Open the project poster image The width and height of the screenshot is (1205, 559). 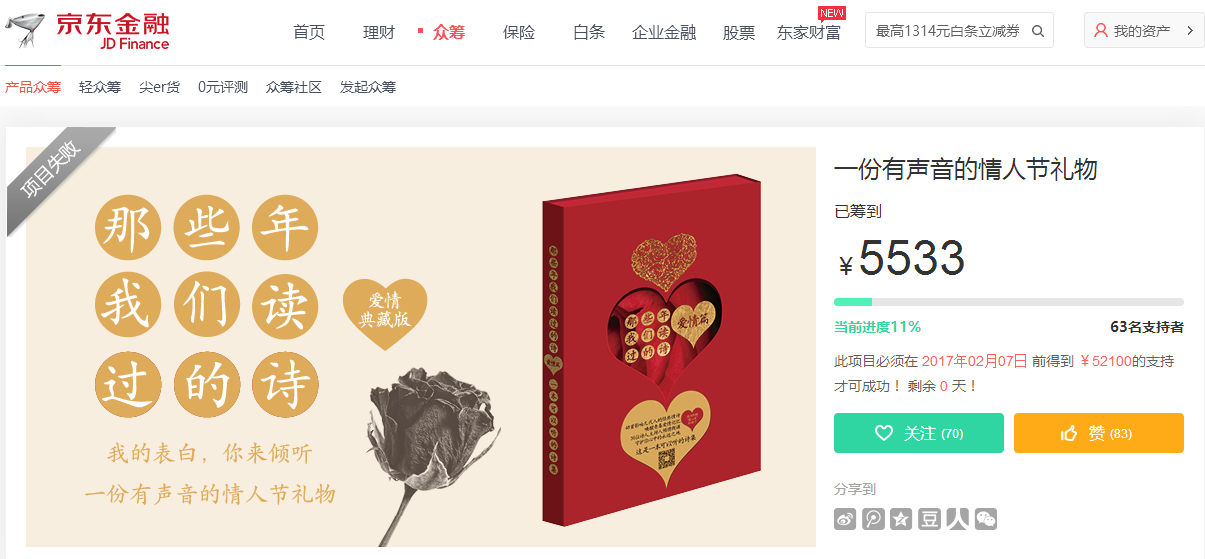(420, 347)
